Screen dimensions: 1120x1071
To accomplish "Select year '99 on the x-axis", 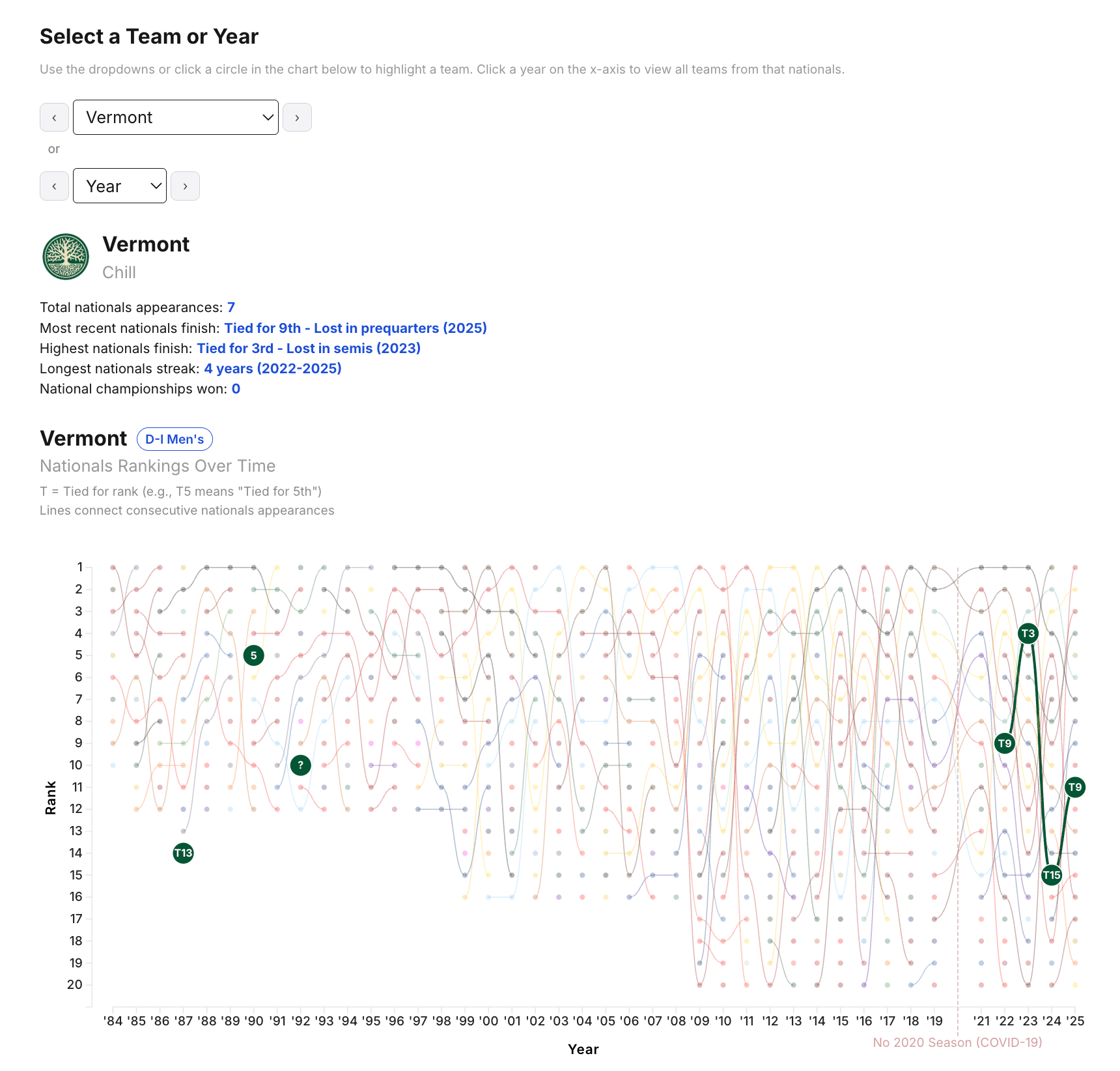I will (x=465, y=1021).
